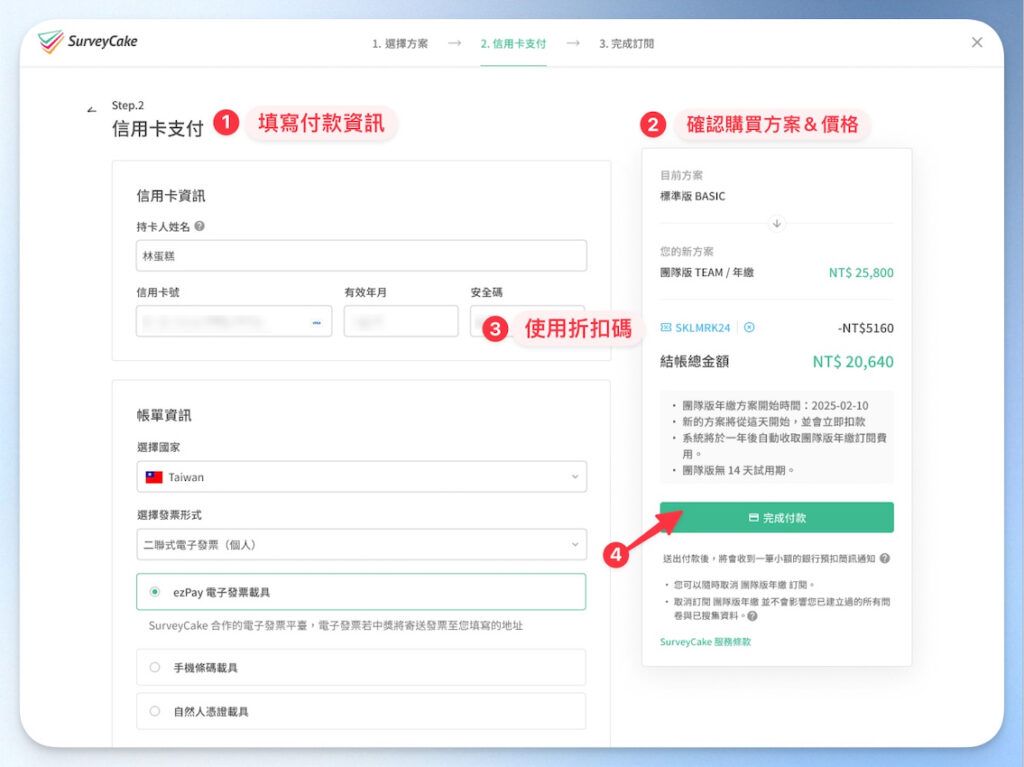Open SurveyCake 服務條款 link
1024x767 pixels.
coord(705,642)
